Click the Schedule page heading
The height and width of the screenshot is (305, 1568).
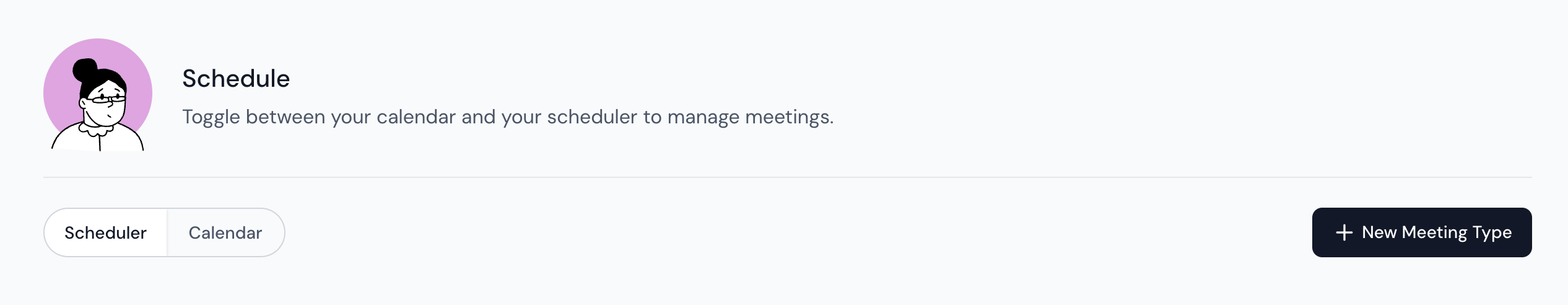pos(236,79)
